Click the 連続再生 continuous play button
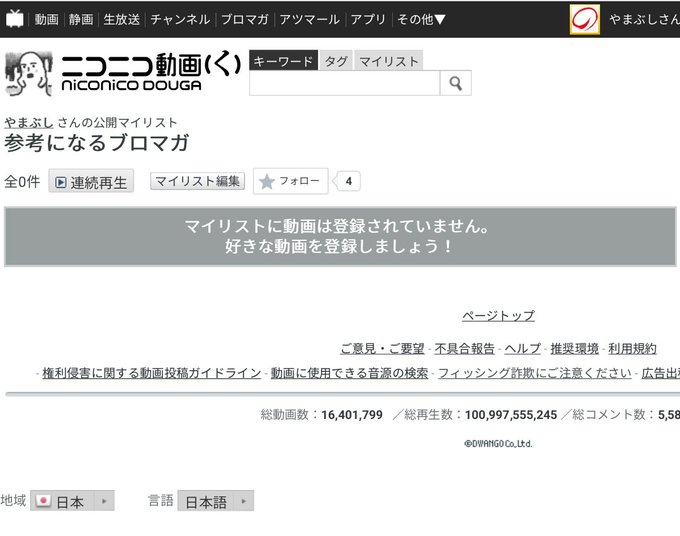The width and height of the screenshot is (680, 536). (x=91, y=182)
